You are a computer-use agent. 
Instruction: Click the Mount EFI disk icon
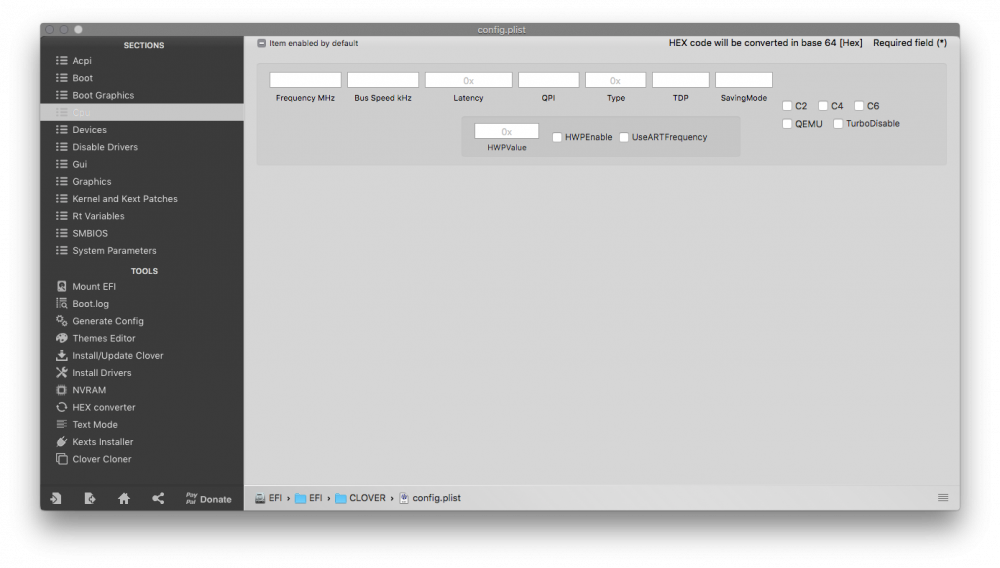pos(61,286)
